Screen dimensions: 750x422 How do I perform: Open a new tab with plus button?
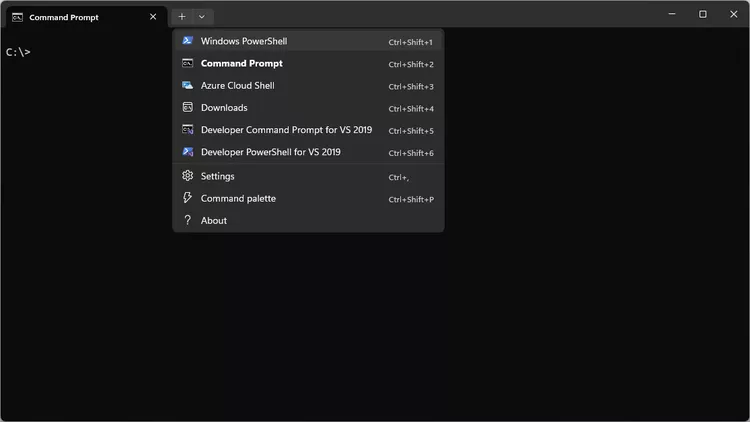pos(182,17)
